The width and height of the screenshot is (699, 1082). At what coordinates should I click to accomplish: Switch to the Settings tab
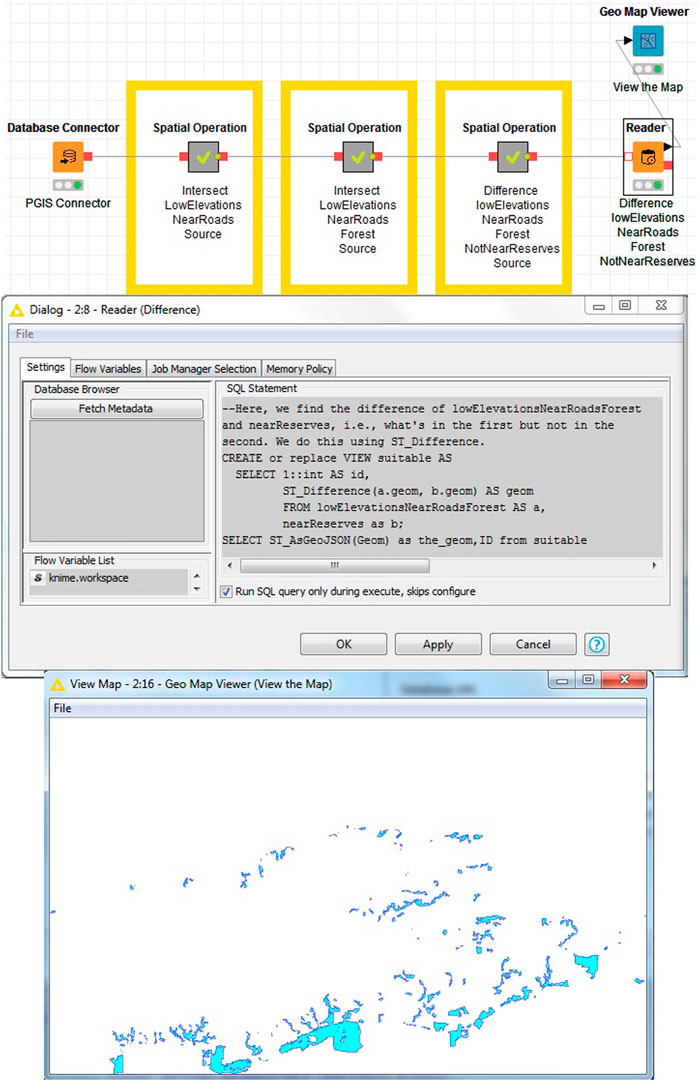pos(46,367)
